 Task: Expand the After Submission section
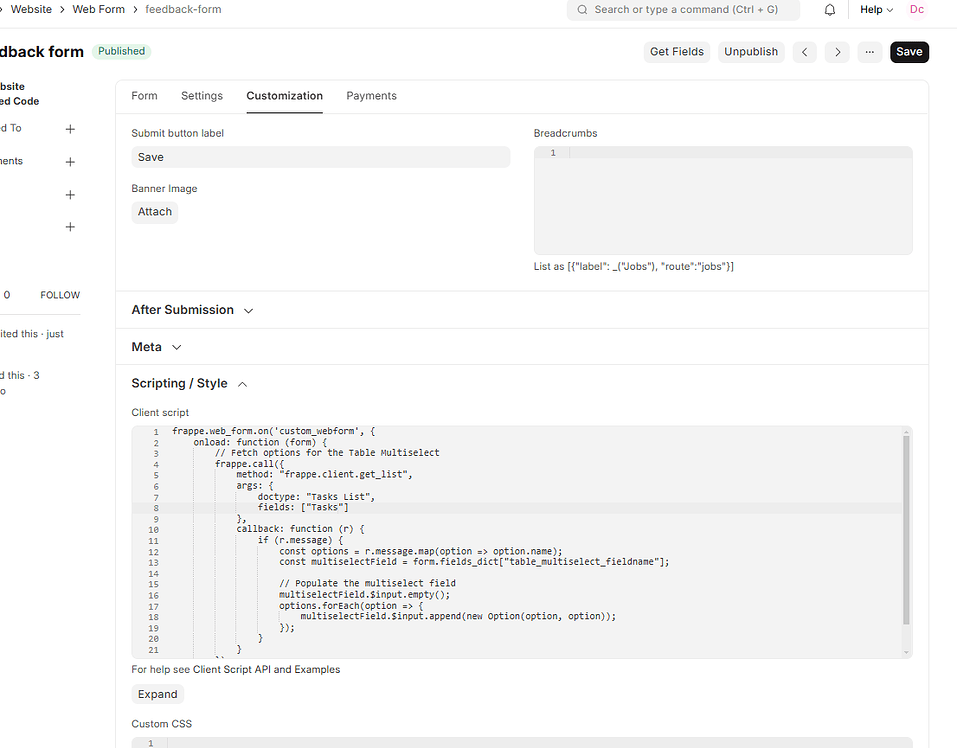192,310
